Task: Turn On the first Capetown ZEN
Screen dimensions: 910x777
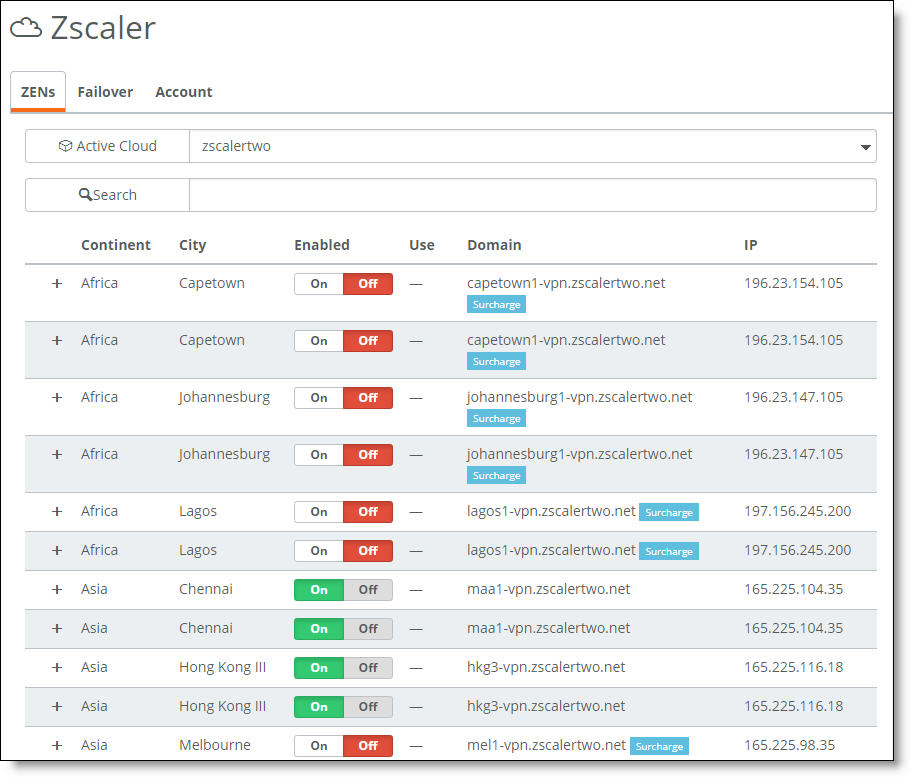Action: 319,284
